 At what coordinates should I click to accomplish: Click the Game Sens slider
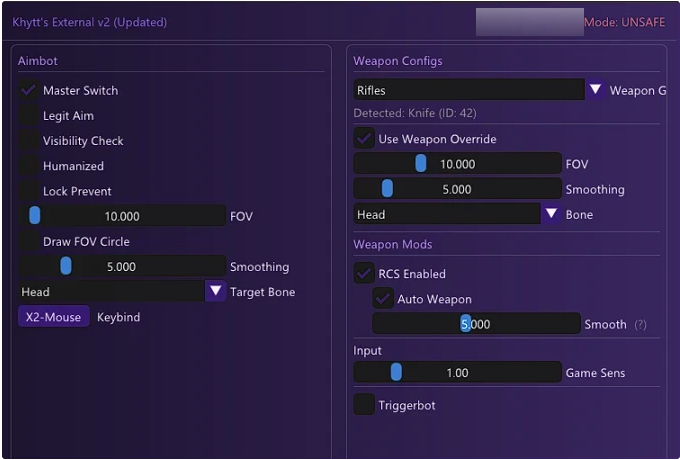click(458, 373)
